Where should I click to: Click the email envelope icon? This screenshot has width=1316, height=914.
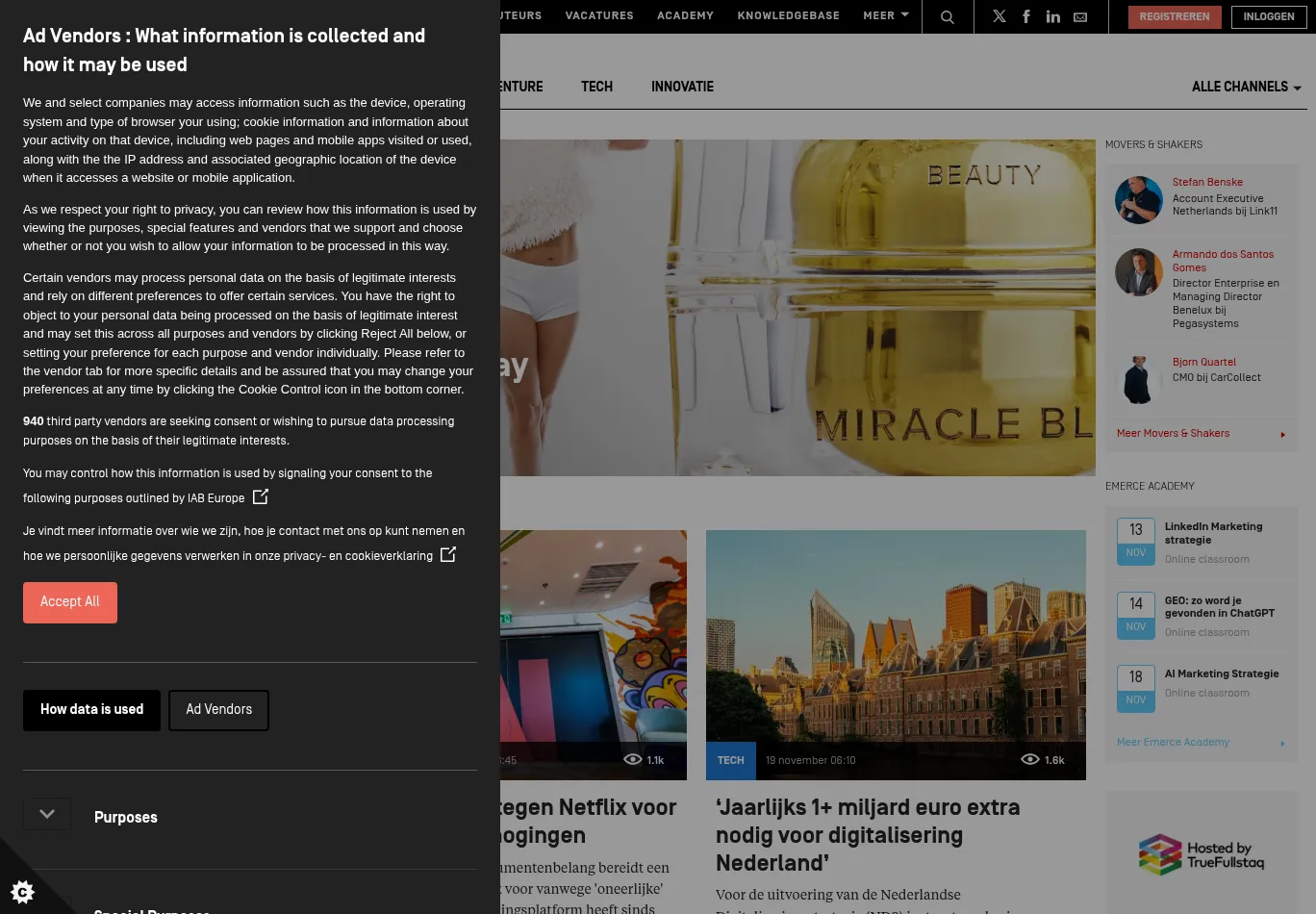pyautogui.click(x=1080, y=17)
